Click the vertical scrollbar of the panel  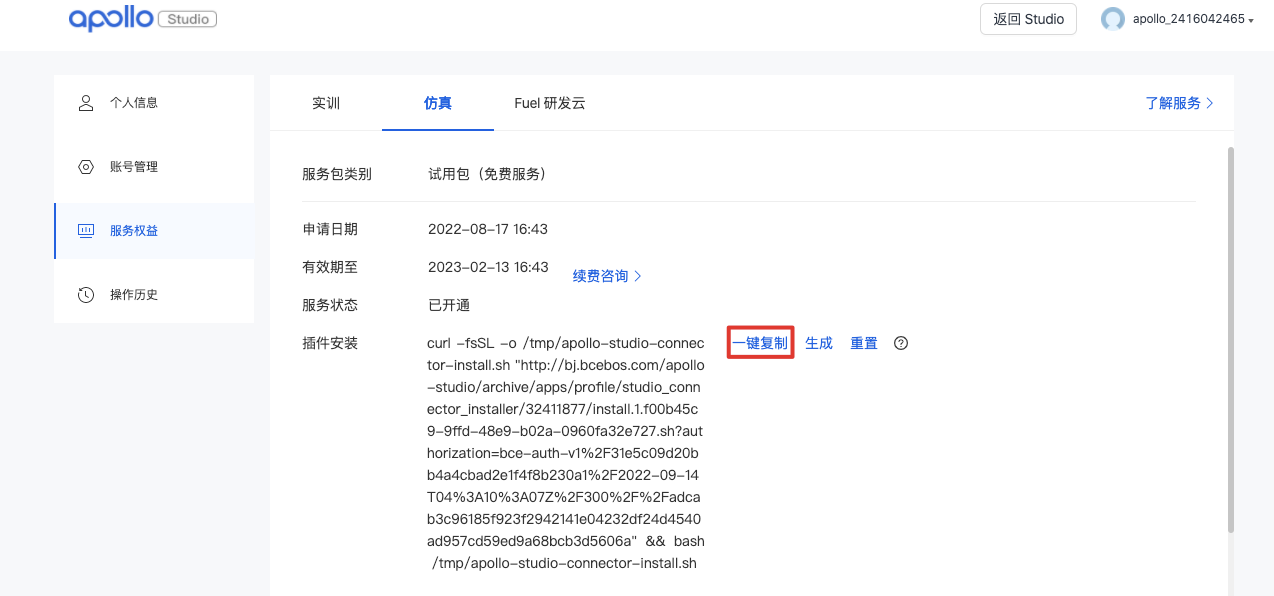click(x=1230, y=340)
